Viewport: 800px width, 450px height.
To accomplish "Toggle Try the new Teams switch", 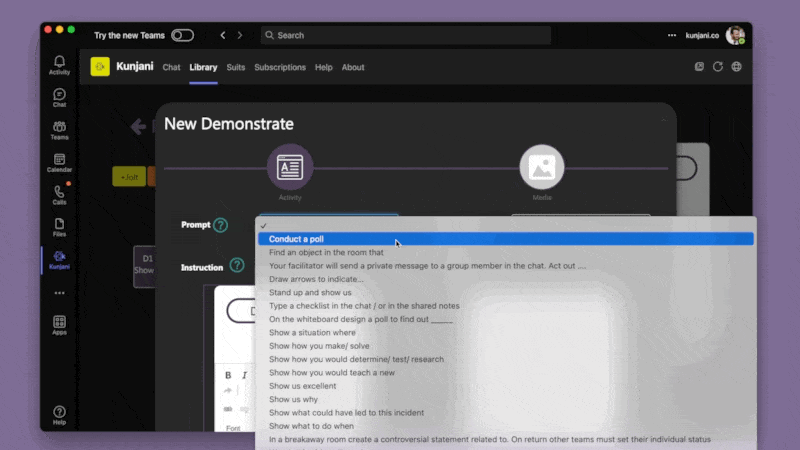I will click(182, 35).
